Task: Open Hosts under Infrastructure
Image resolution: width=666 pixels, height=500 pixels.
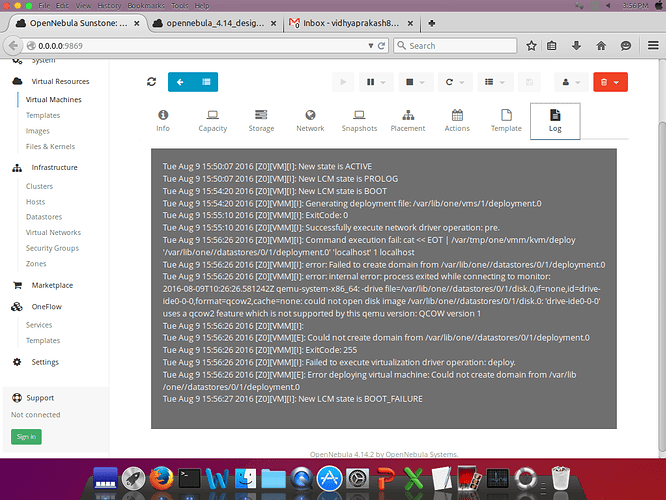Action: 35,202
